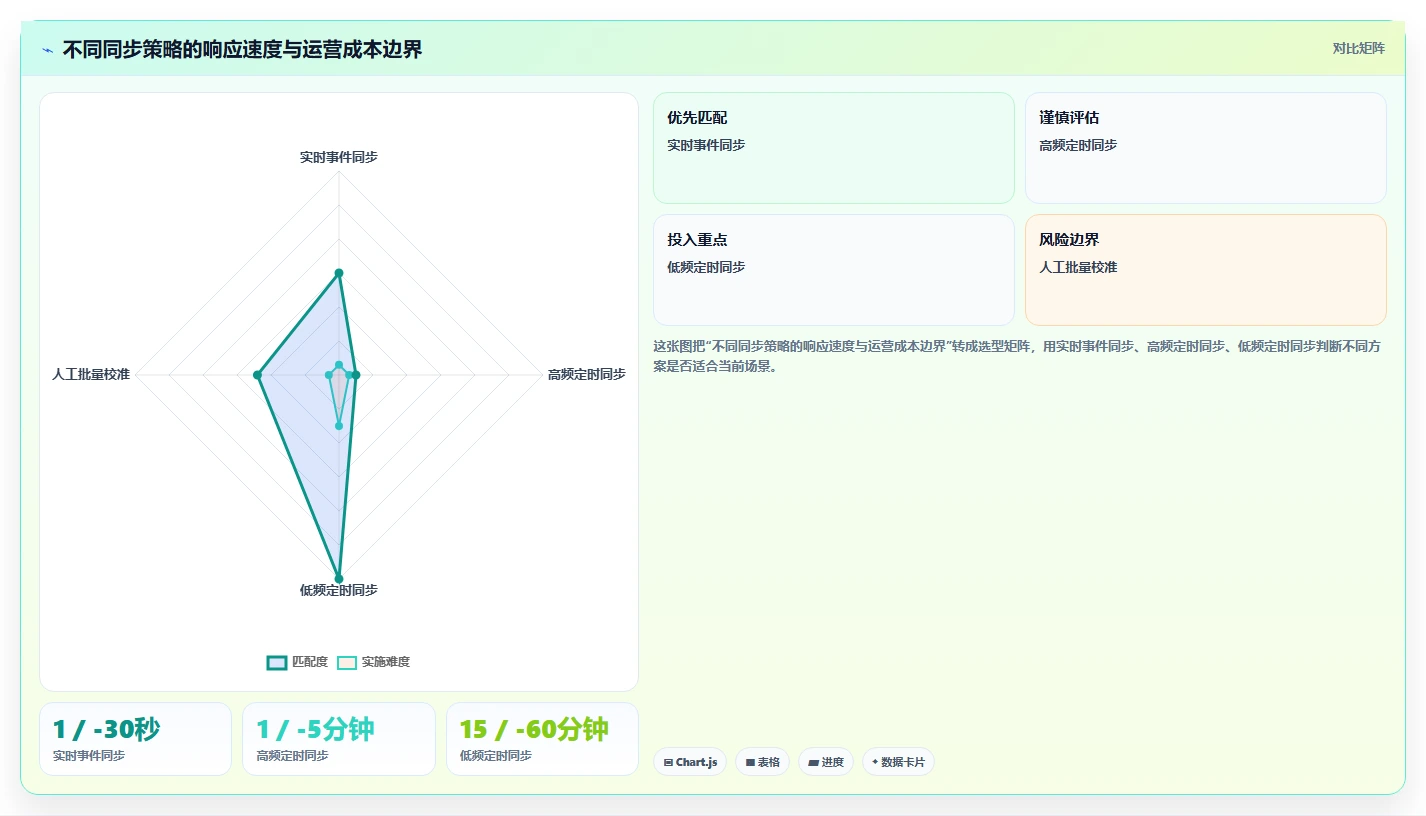Image resolution: width=1426 pixels, height=816 pixels.
Task: Click 匹配度 data point on 实时事件同步 axis
Action: [339, 273]
